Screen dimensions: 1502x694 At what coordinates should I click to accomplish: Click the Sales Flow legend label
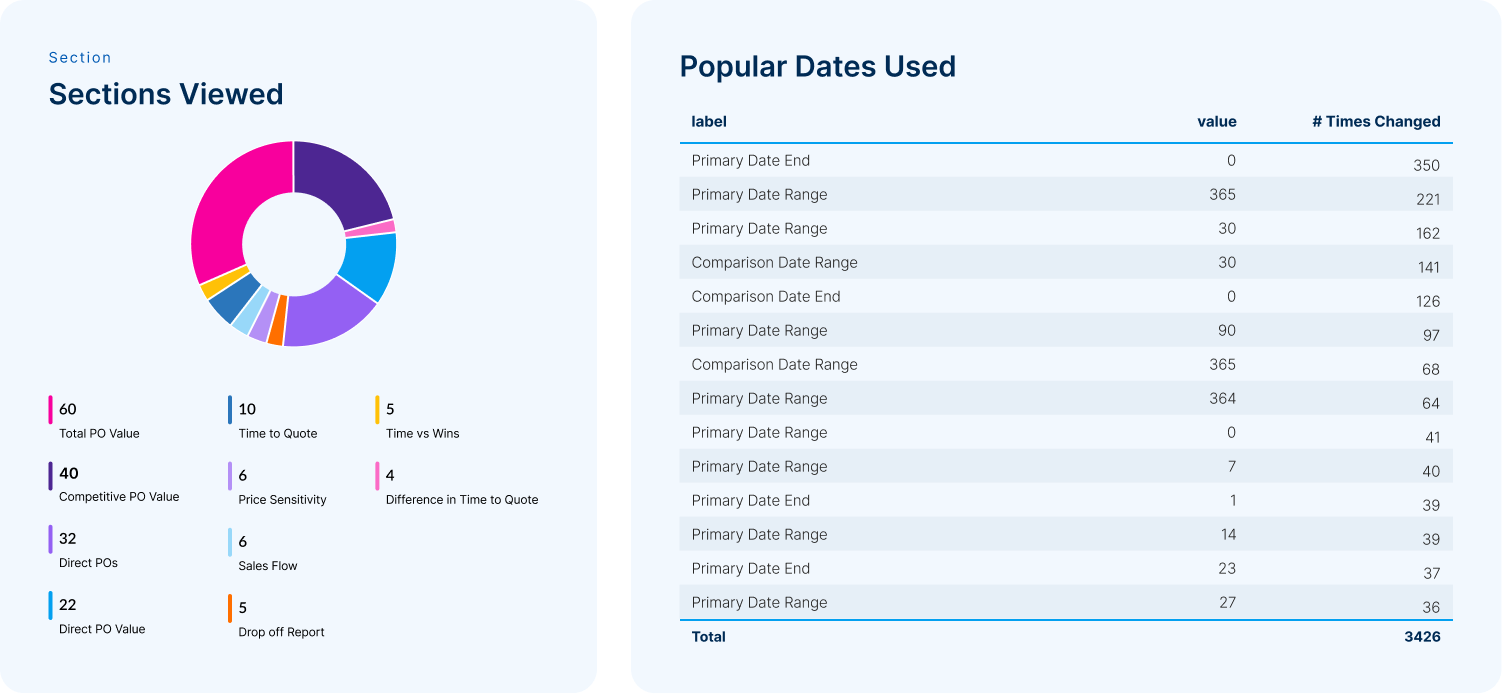(x=268, y=566)
